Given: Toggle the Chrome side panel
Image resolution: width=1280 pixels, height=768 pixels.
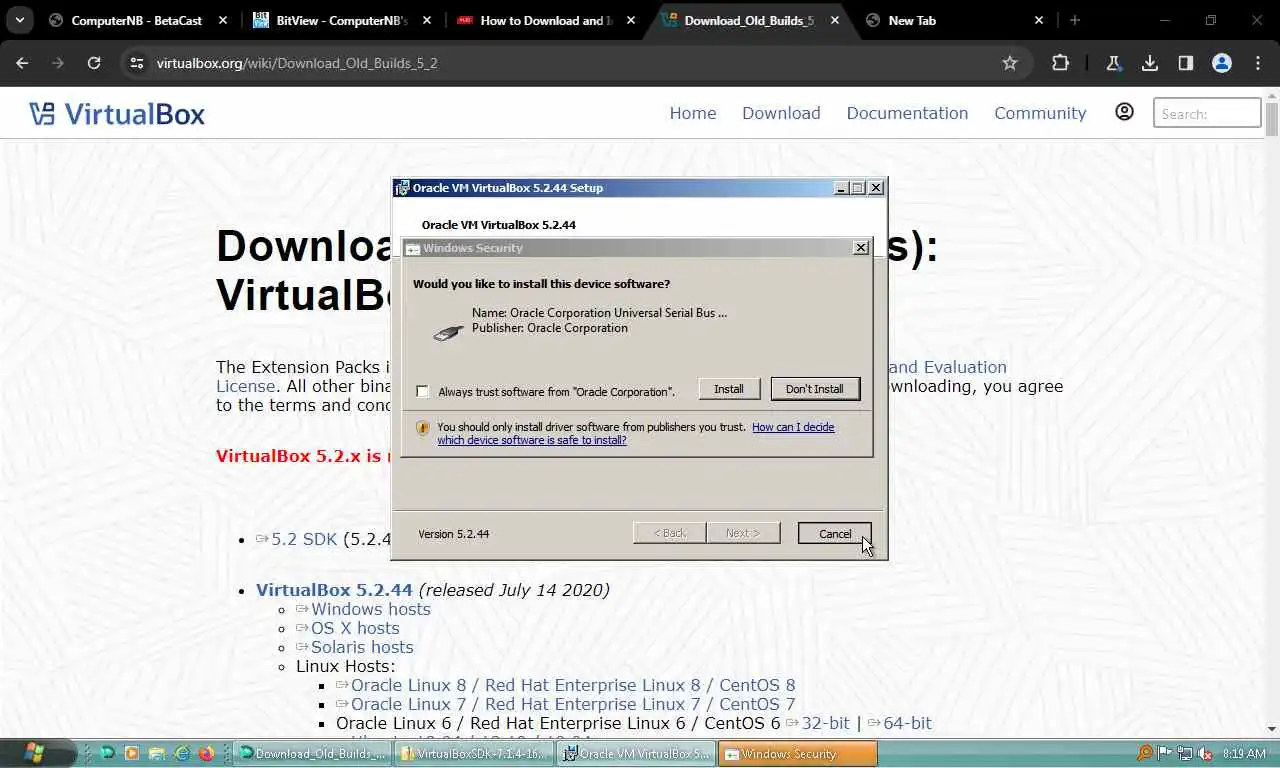Looking at the screenshot, I should [1186, 63].
